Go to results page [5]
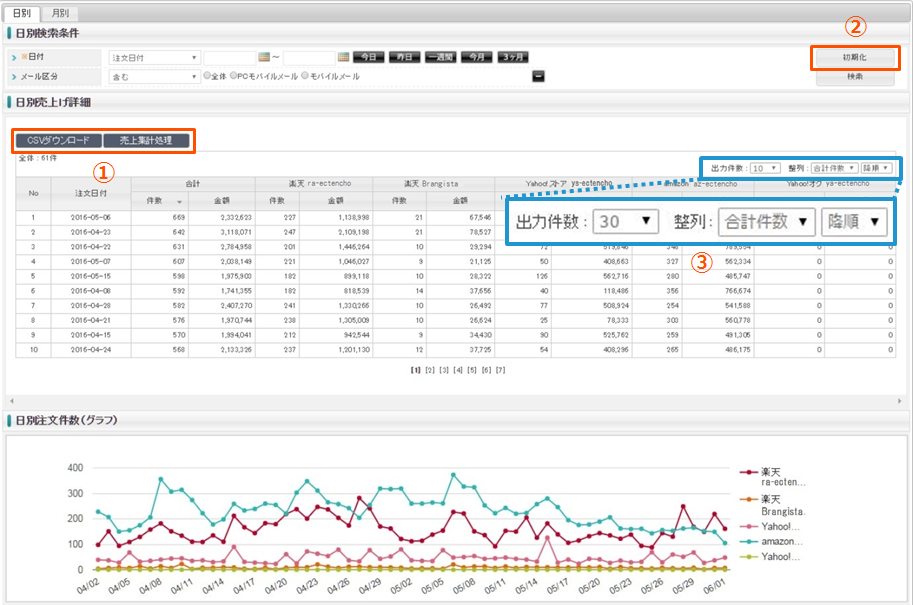Image resolution: width=913 pixels, height=605 pixels. coord(472,370)
